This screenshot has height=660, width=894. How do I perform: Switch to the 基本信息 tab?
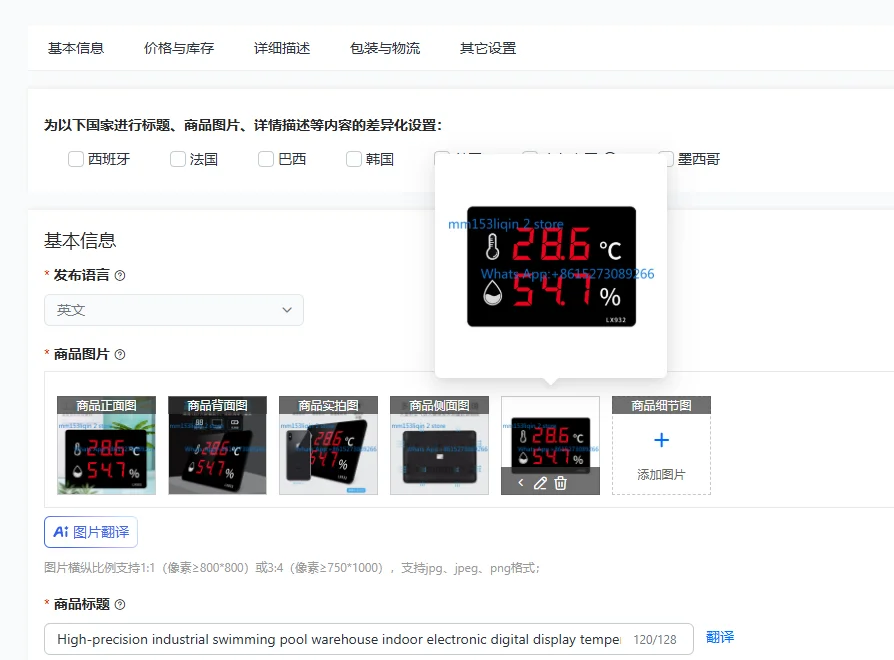pos(76,48)
